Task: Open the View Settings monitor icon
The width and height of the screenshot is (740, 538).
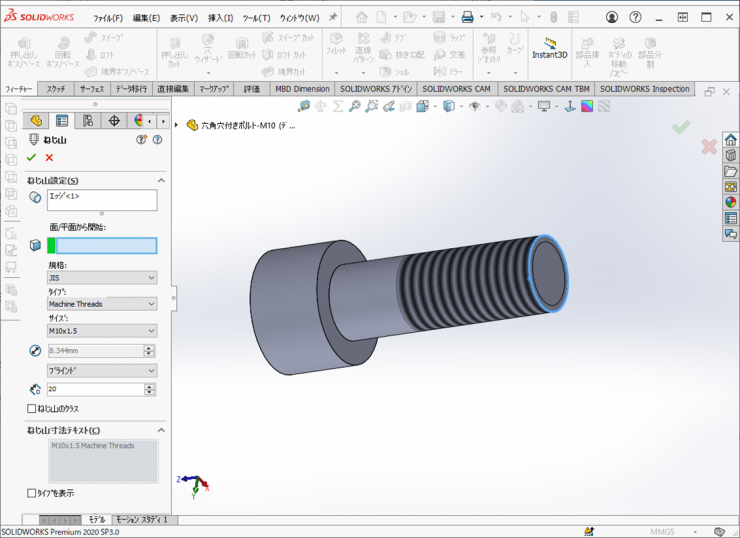Action: (544, 107)
